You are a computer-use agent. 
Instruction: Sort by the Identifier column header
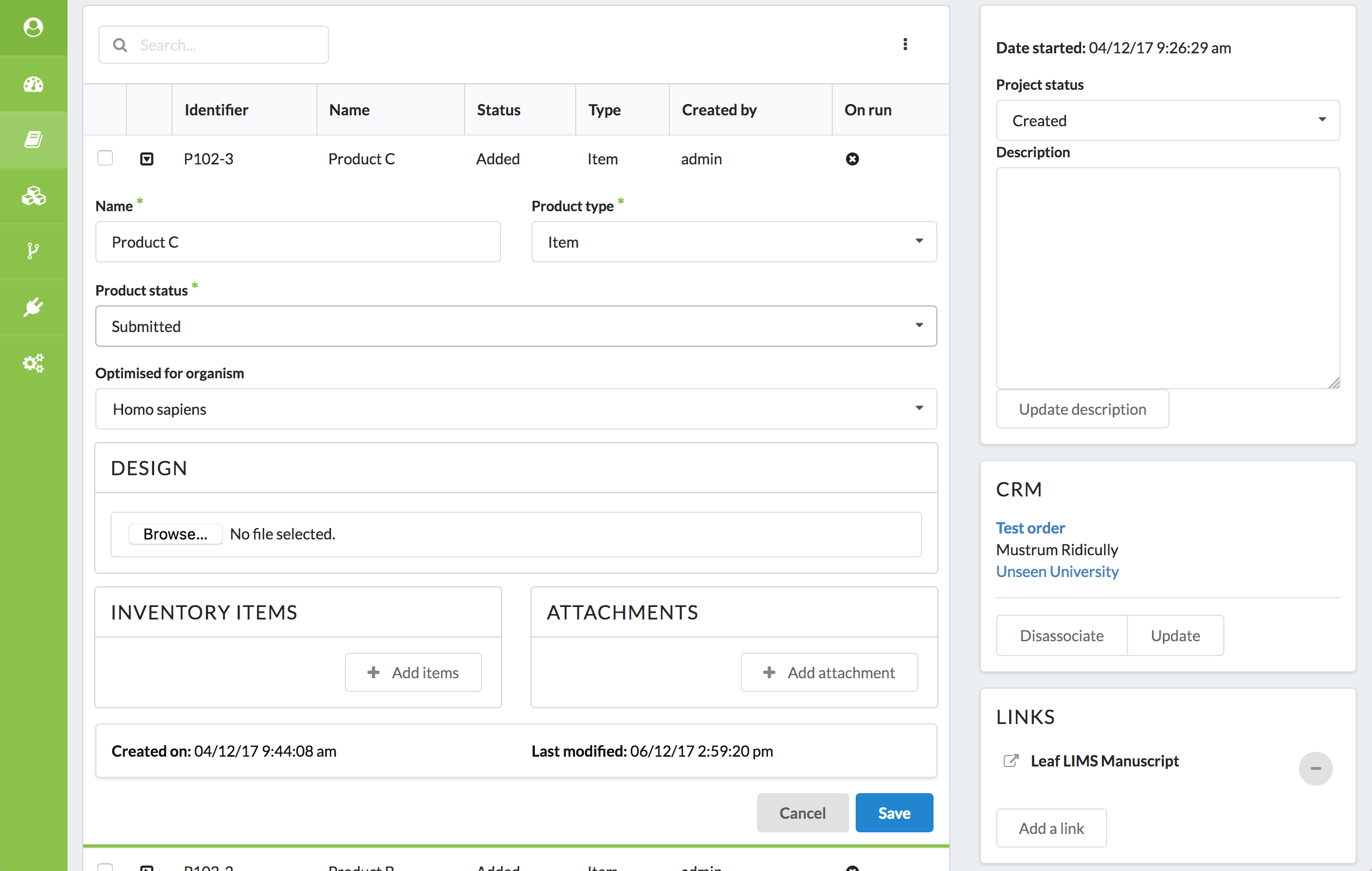(x=216, y=110)
